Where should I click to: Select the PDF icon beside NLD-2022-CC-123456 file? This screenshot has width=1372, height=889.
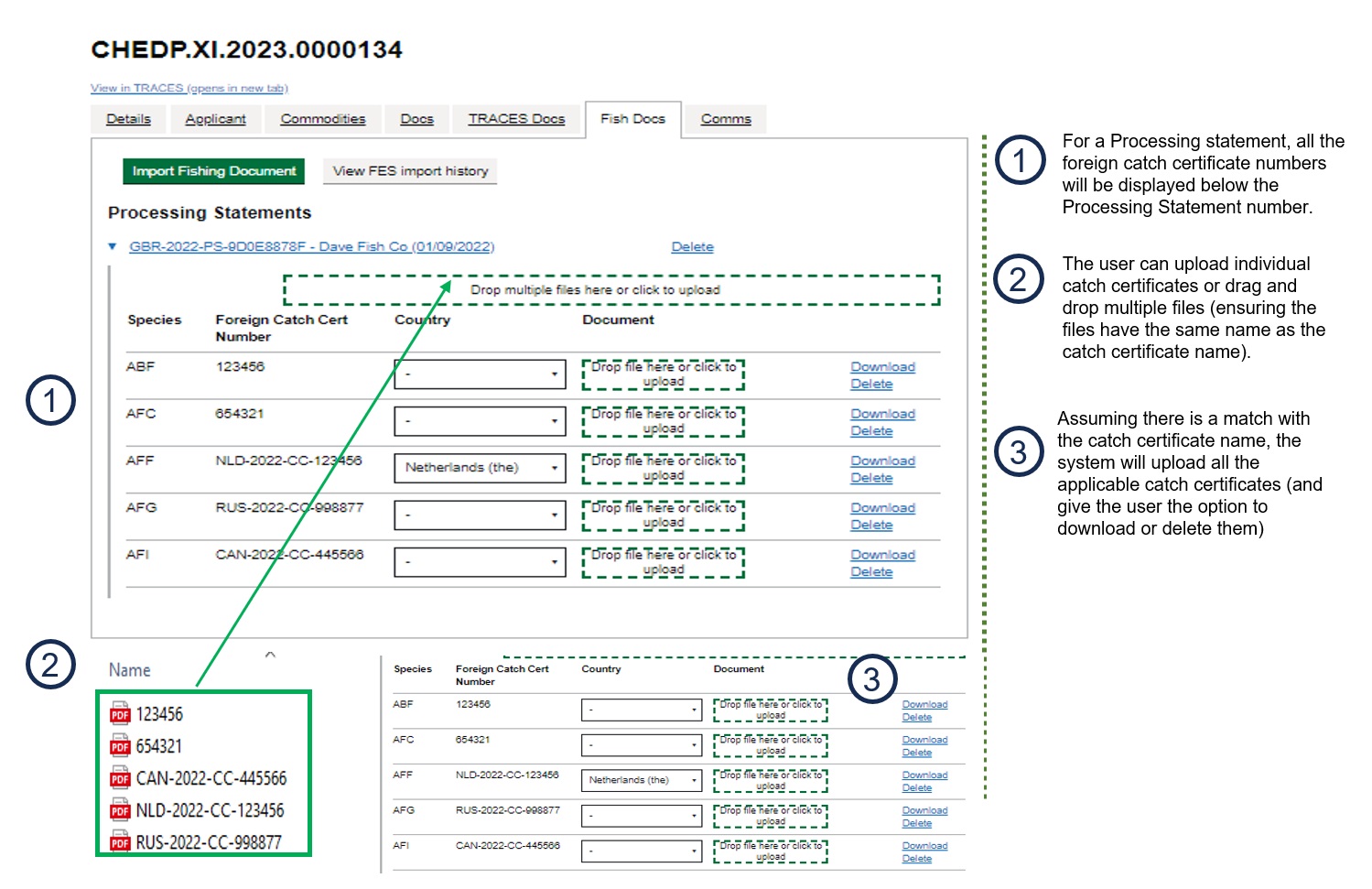tap(120, 809)
